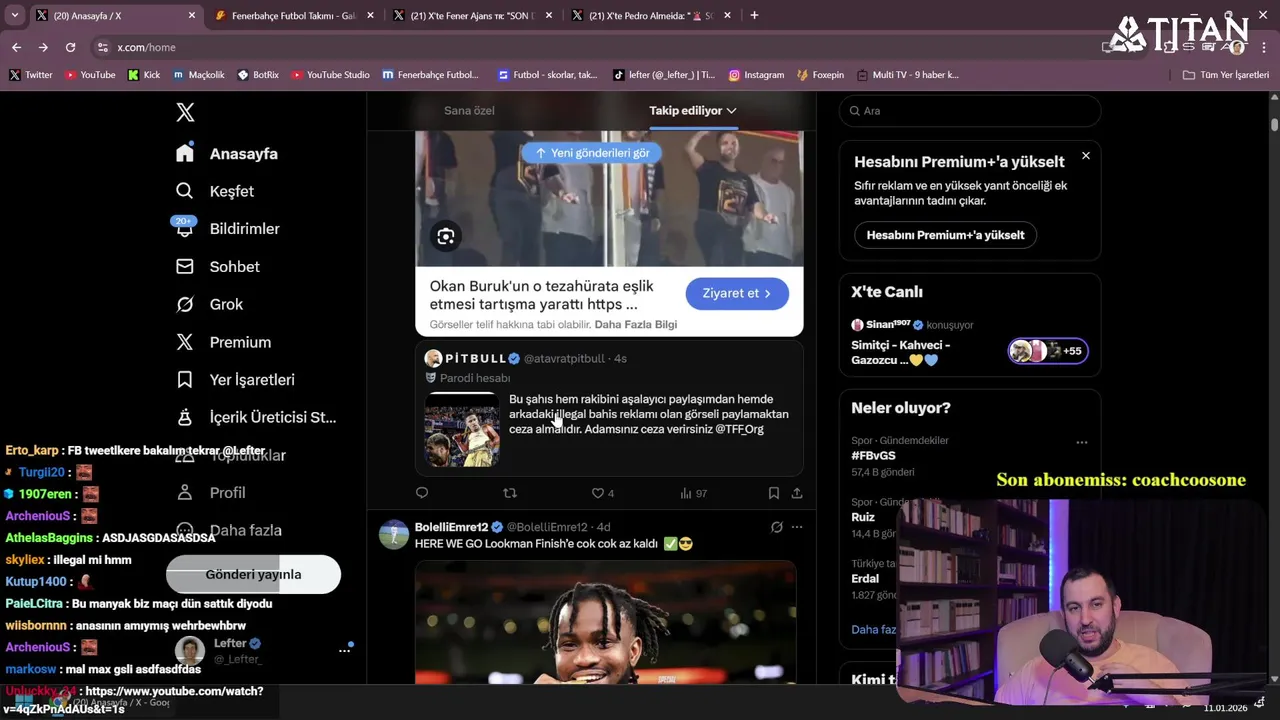Reply to the PİTBULL post
Image resolution: width=1280 pixels, height=720 pixels.
pos(422,493)
